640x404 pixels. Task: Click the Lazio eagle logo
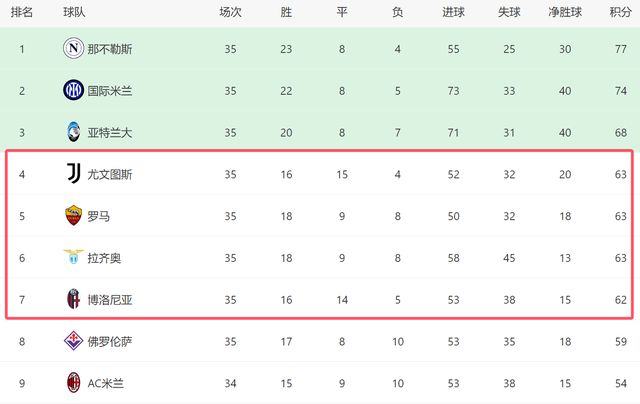tap(73, 257)
